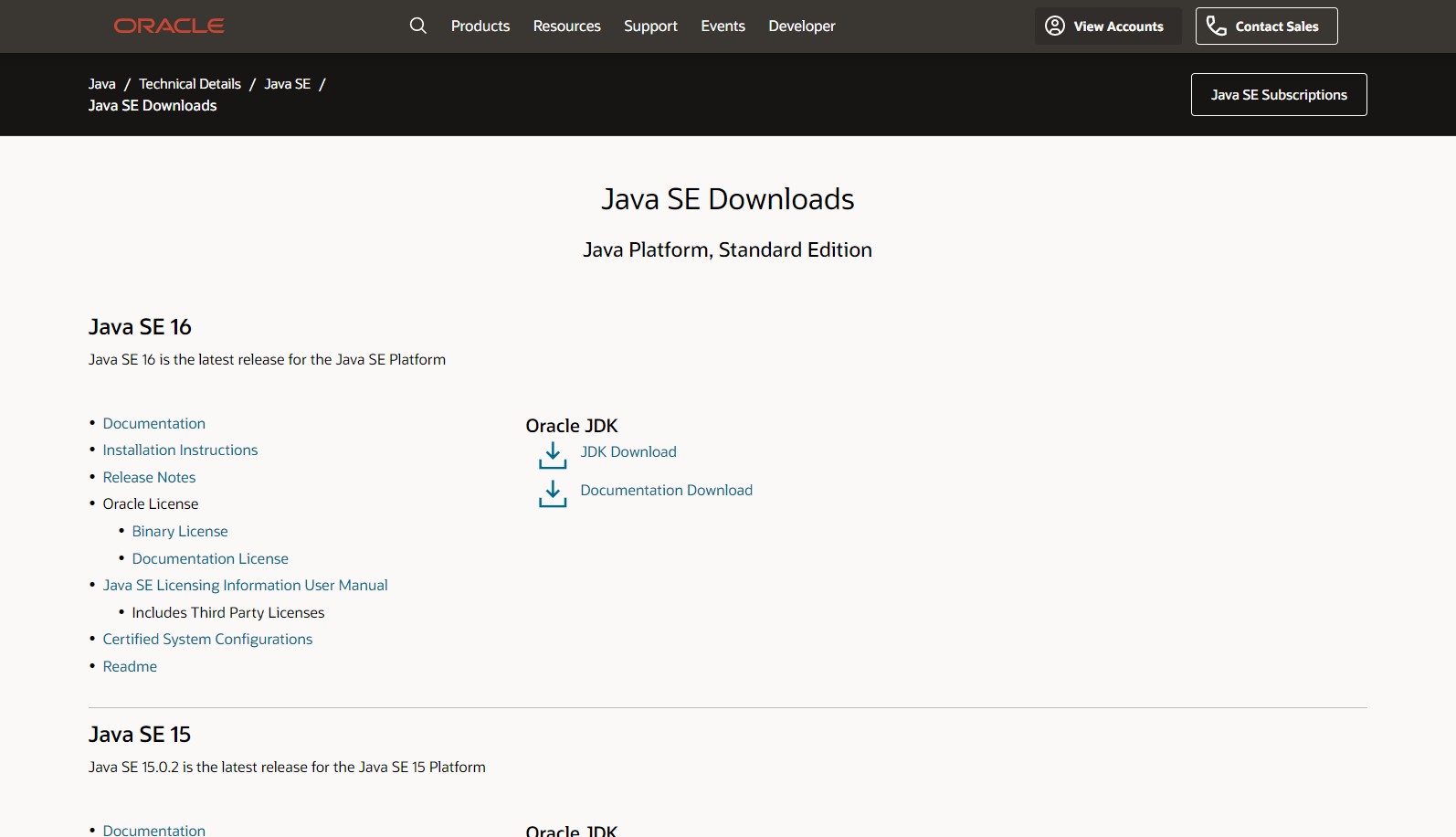1456x837 pixels.
Task: Click the Documentation Download arrow icon
Action: coord(553,493)
